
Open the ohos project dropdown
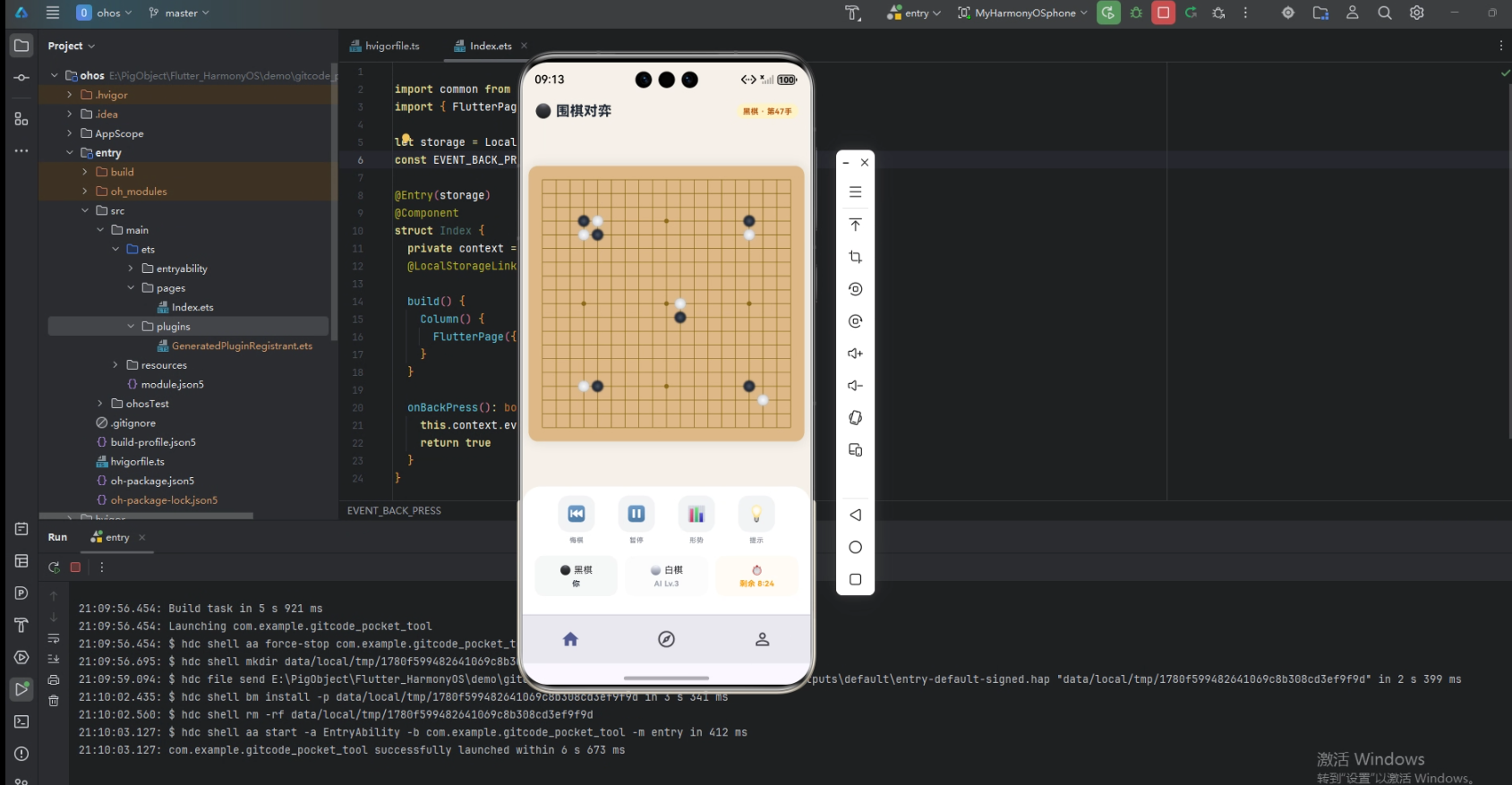coord(104,13)
